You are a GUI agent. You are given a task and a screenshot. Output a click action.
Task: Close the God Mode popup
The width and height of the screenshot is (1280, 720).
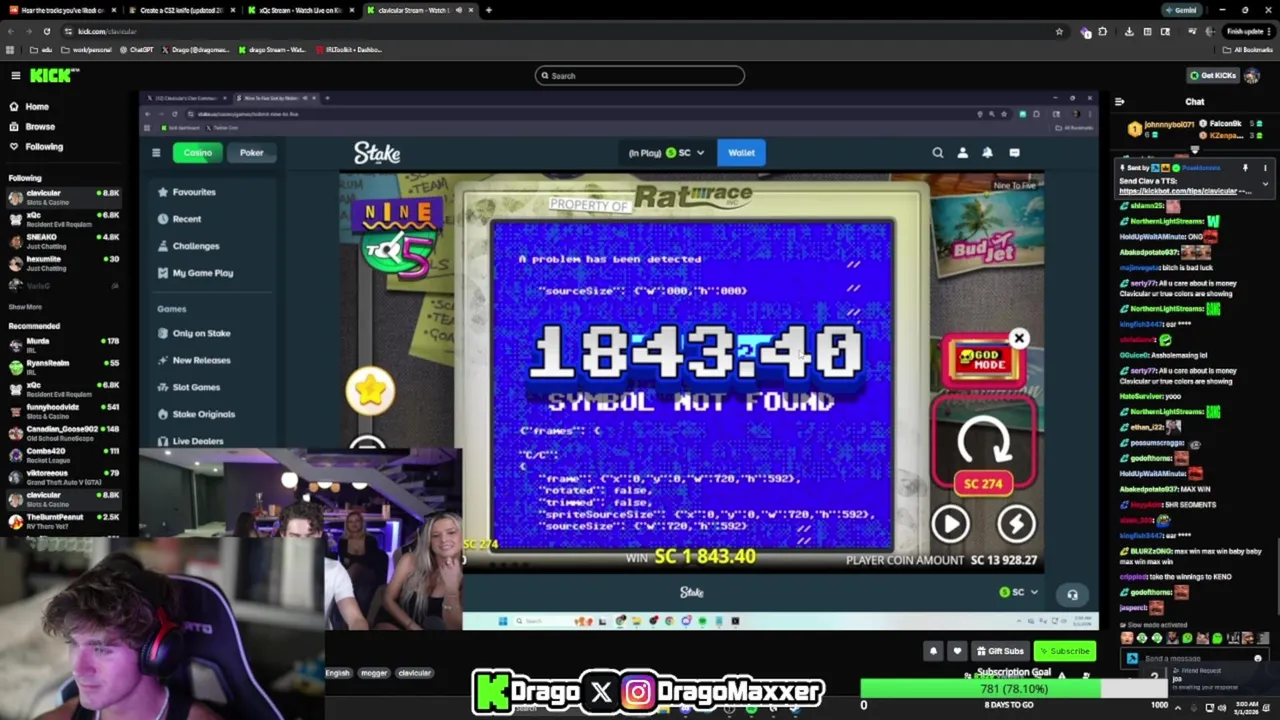point(1019,338)
